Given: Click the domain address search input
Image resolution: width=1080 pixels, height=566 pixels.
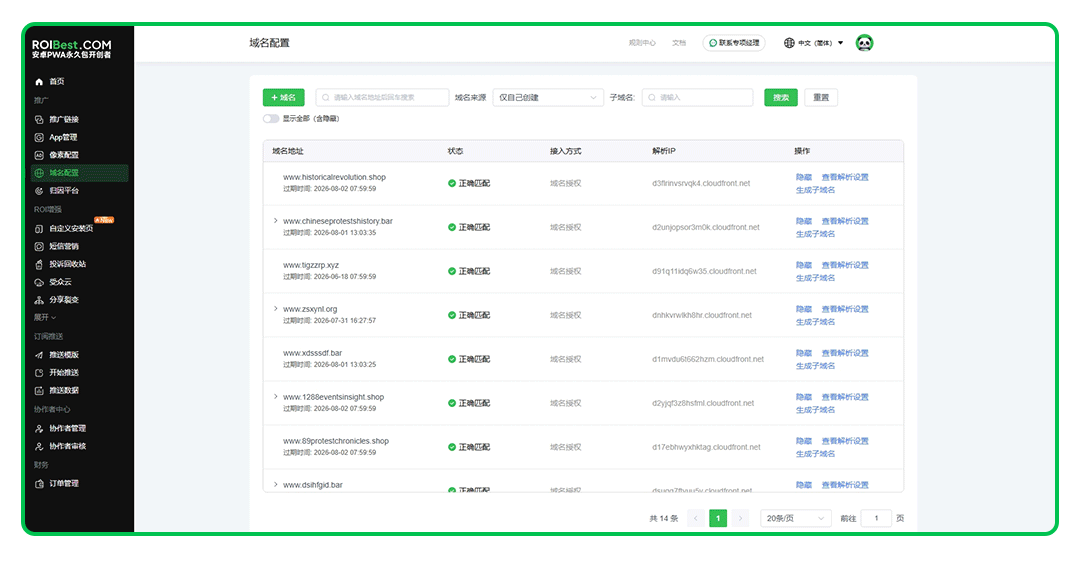Looking at the screenshot, I should tap(382, 98).
